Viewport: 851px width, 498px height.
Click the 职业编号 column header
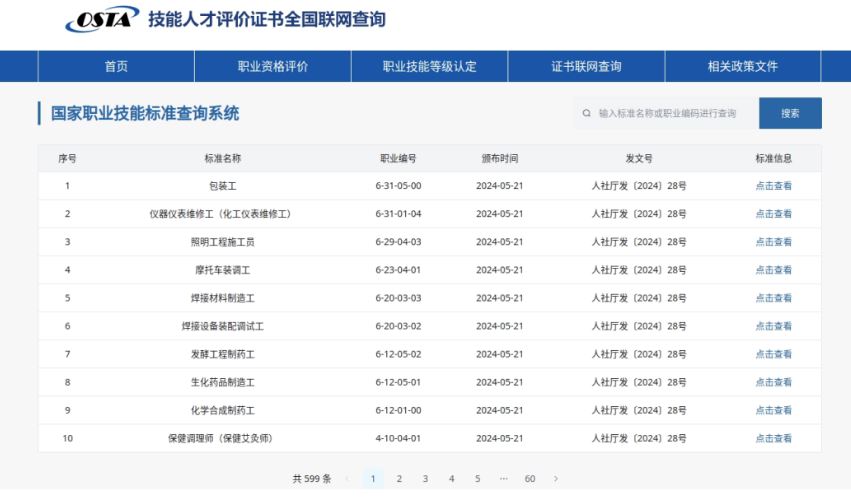pyautogui.click(x=398, y=158)
